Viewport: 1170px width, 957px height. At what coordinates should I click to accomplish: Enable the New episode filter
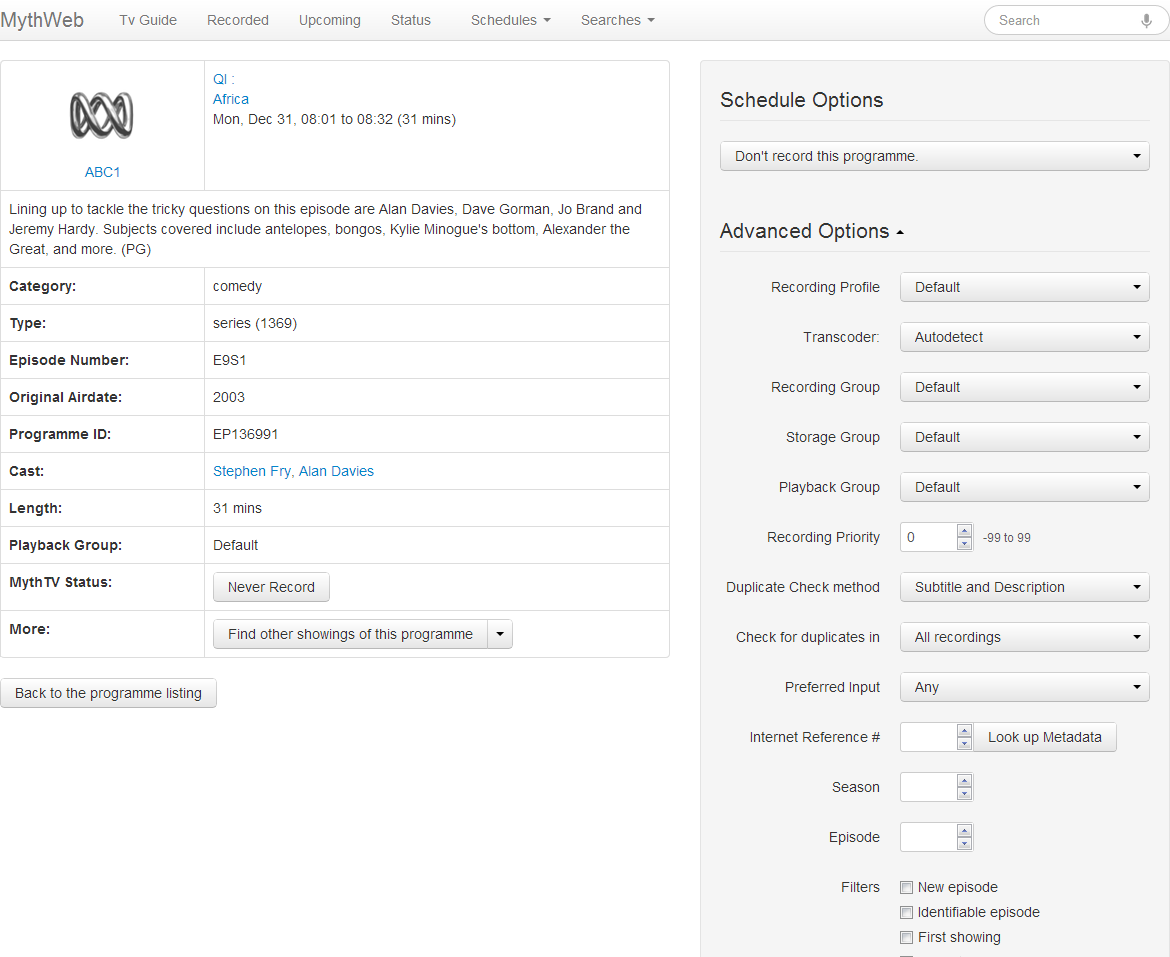[x=907, y=888]
